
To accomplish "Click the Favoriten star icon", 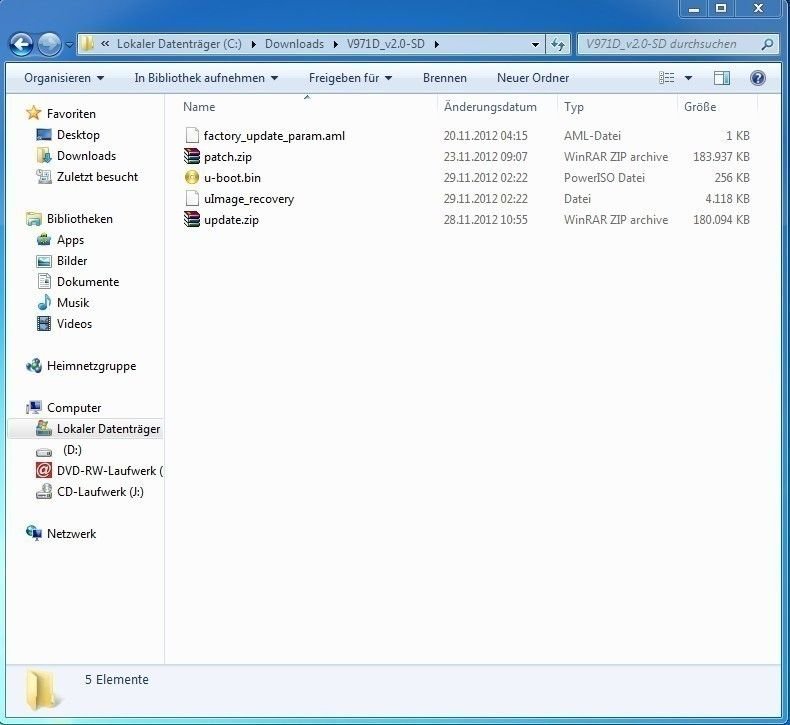I will coord(33,113).
